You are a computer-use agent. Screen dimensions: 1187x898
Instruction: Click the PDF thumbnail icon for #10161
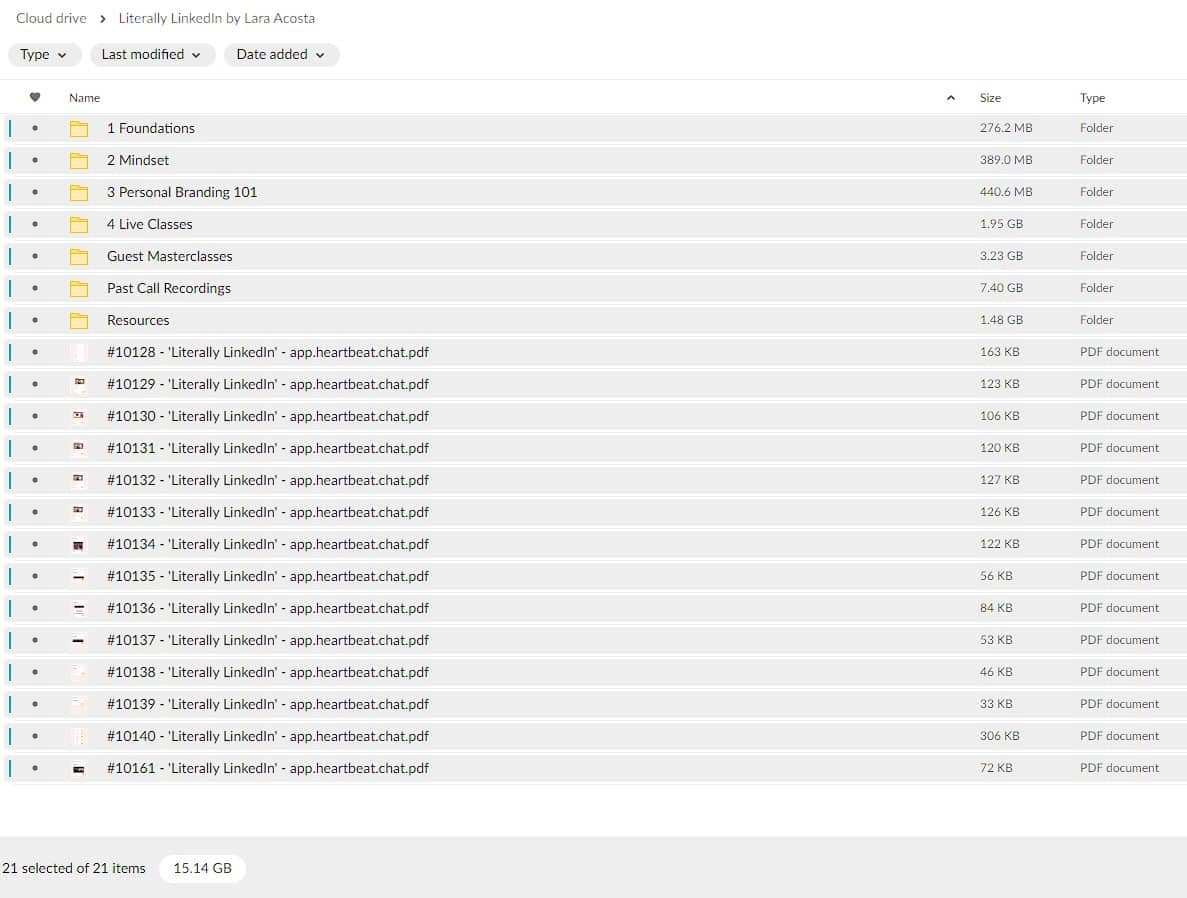pos(79,769)
